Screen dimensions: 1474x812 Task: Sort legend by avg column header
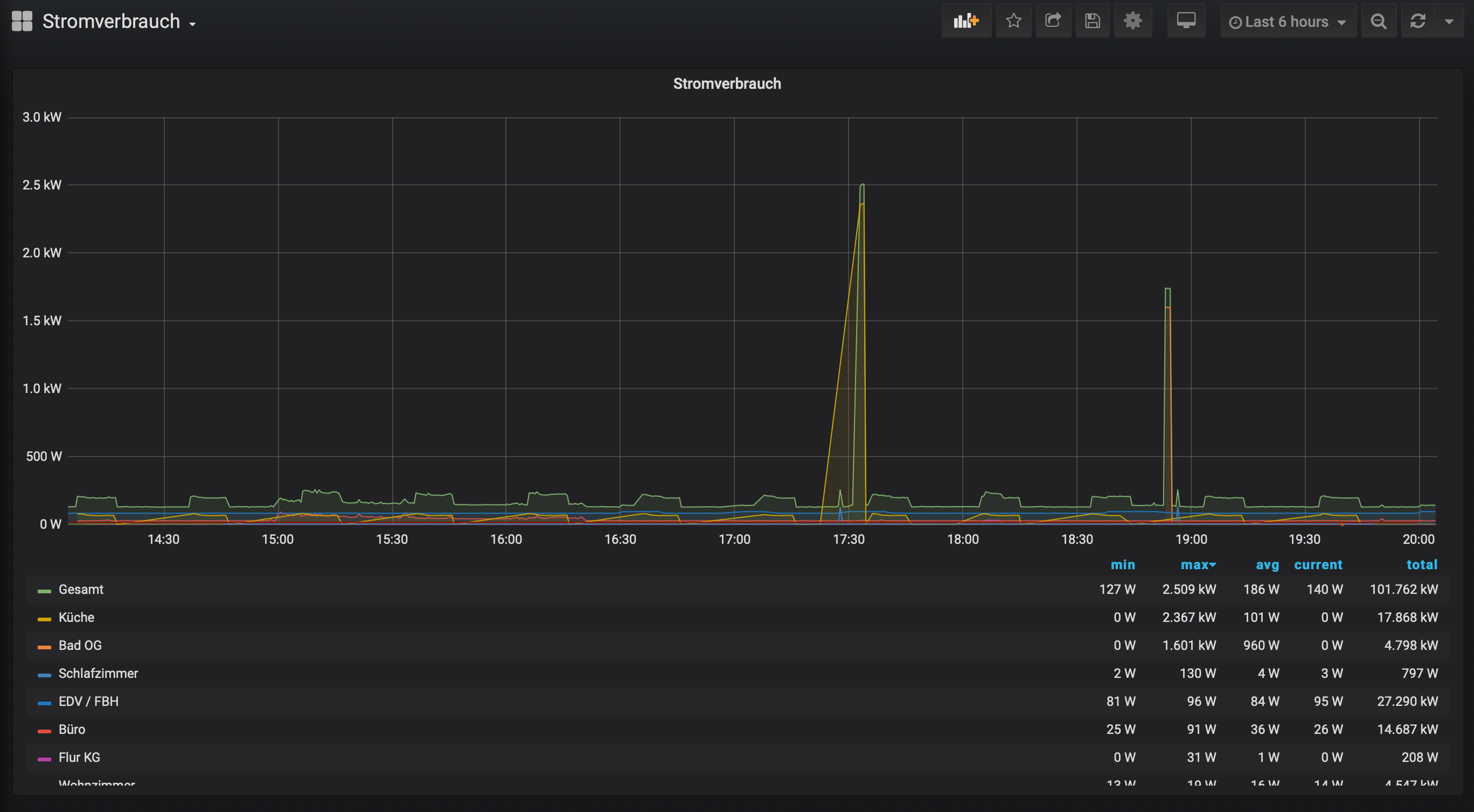point(1267,565)
